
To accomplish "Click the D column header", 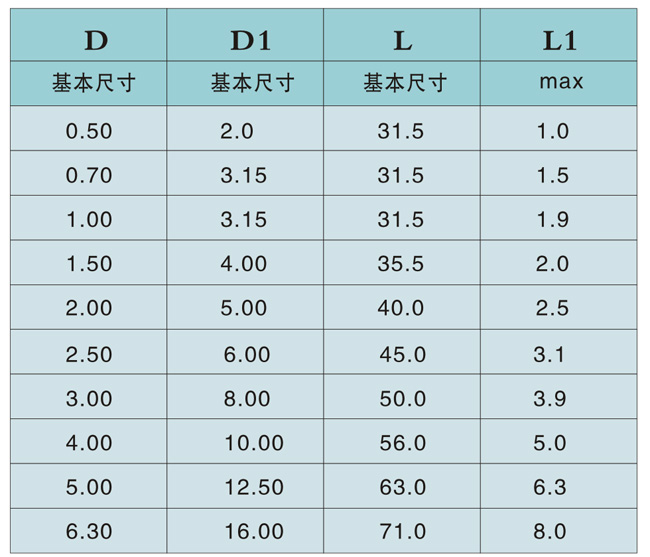I will 95,40.
